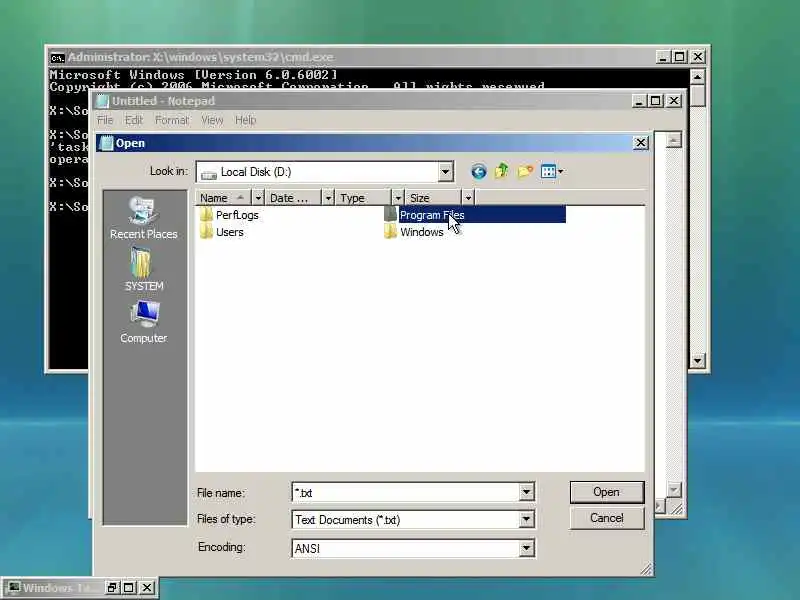Sort by the Type column header
The height and width of the screenshot is (600, 800).
(x=363, y=197)
